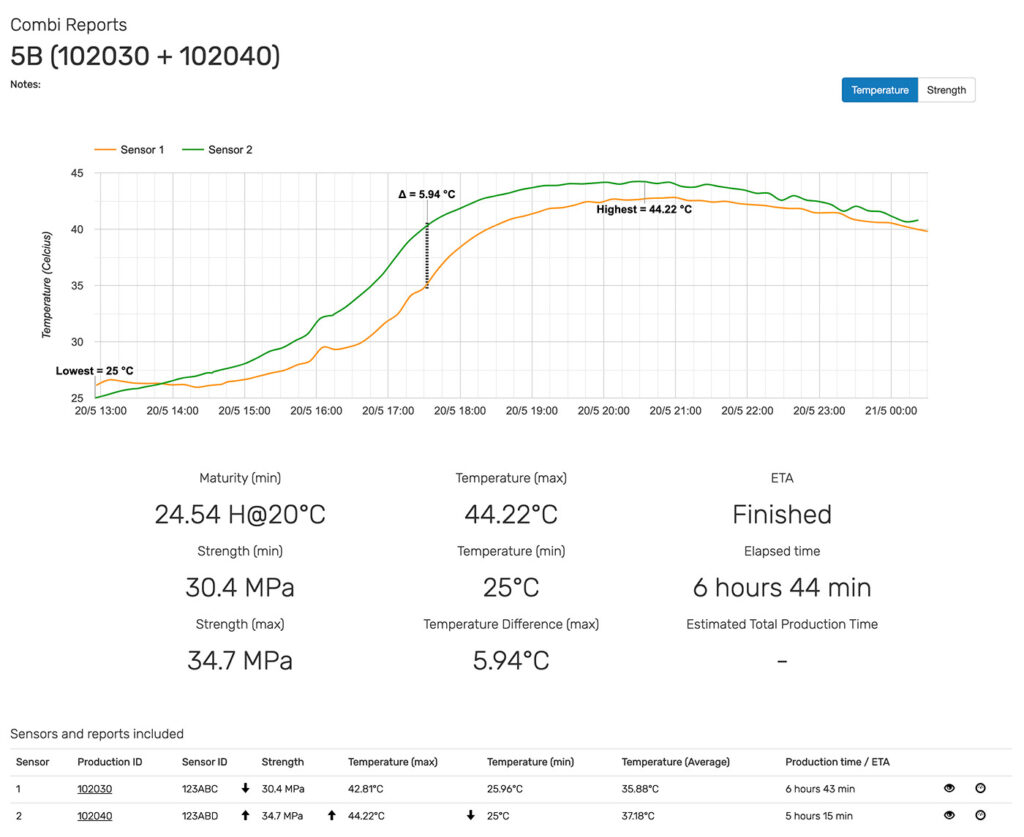Click the 24.54 H@20°C maturity value
Image resolution: width=1024 pixels, height=837 pixels.
[240, 514]
